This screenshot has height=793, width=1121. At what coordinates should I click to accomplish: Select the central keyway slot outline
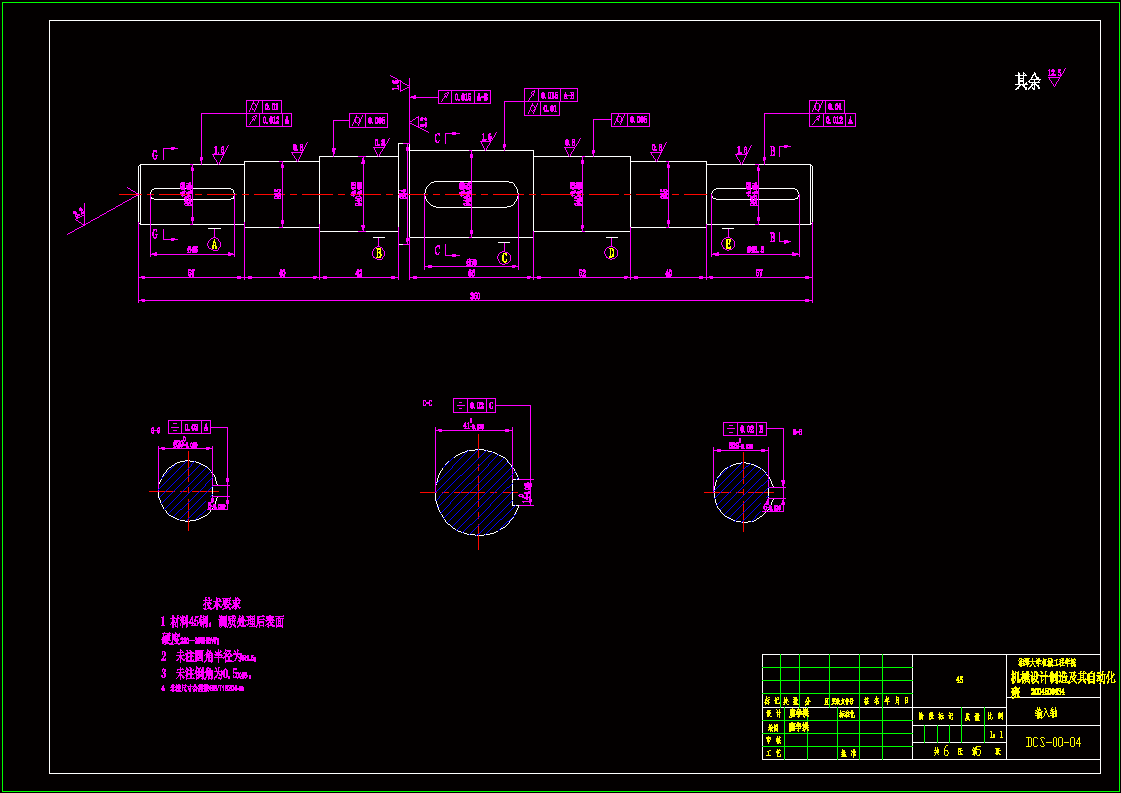[x=472, y=194]
